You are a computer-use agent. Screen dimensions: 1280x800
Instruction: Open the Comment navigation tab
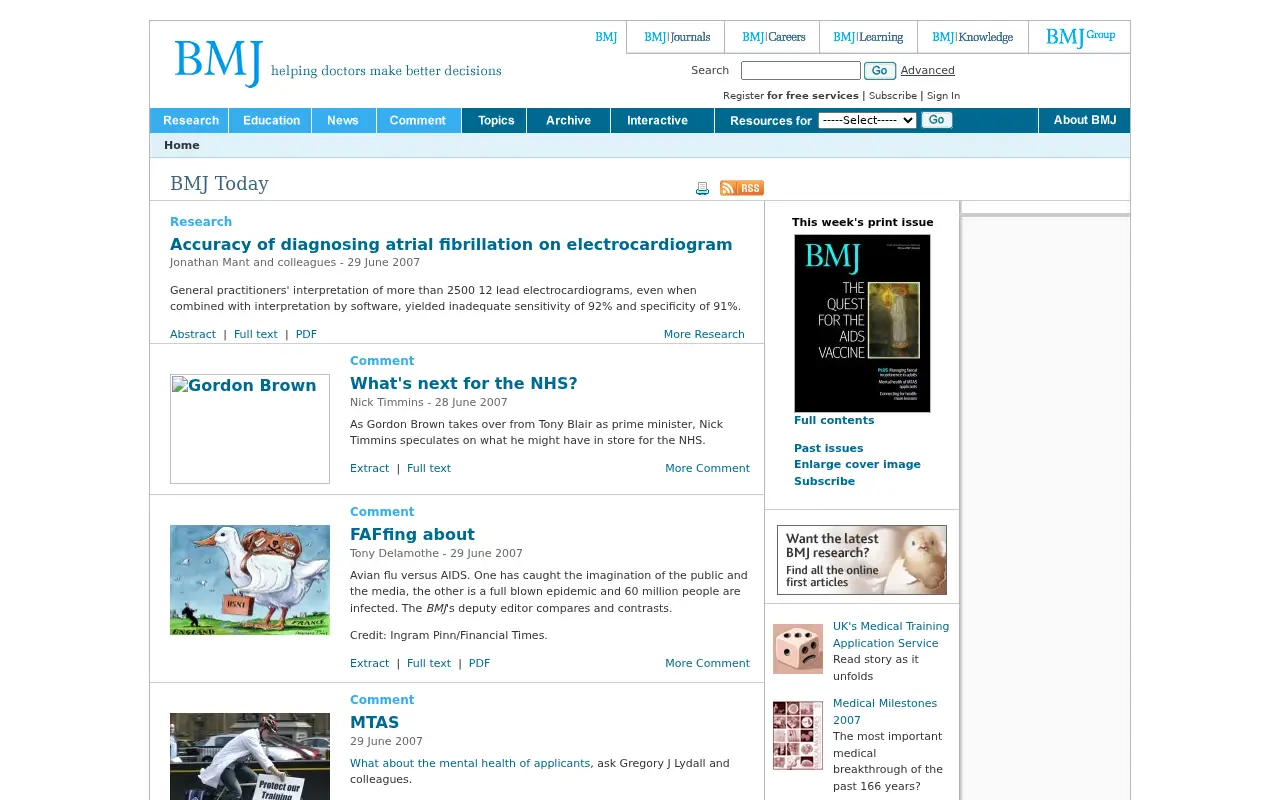click(418, 120)
